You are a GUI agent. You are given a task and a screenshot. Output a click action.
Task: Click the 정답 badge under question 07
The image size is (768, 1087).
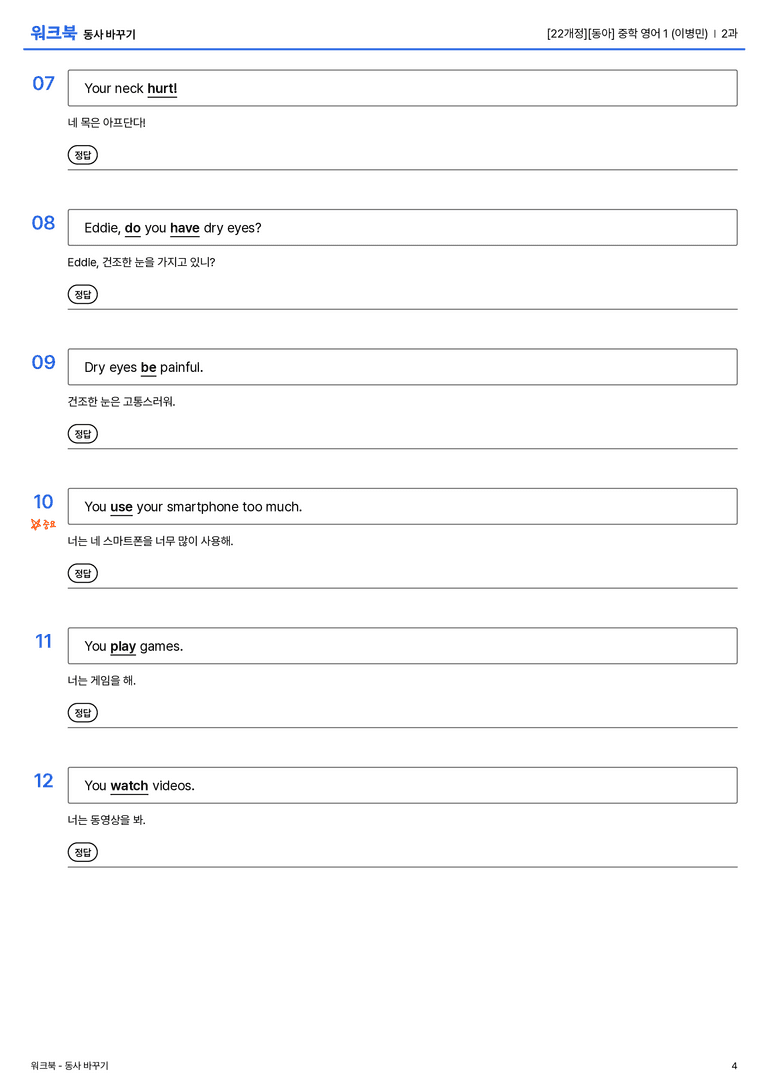pos(82,155)
